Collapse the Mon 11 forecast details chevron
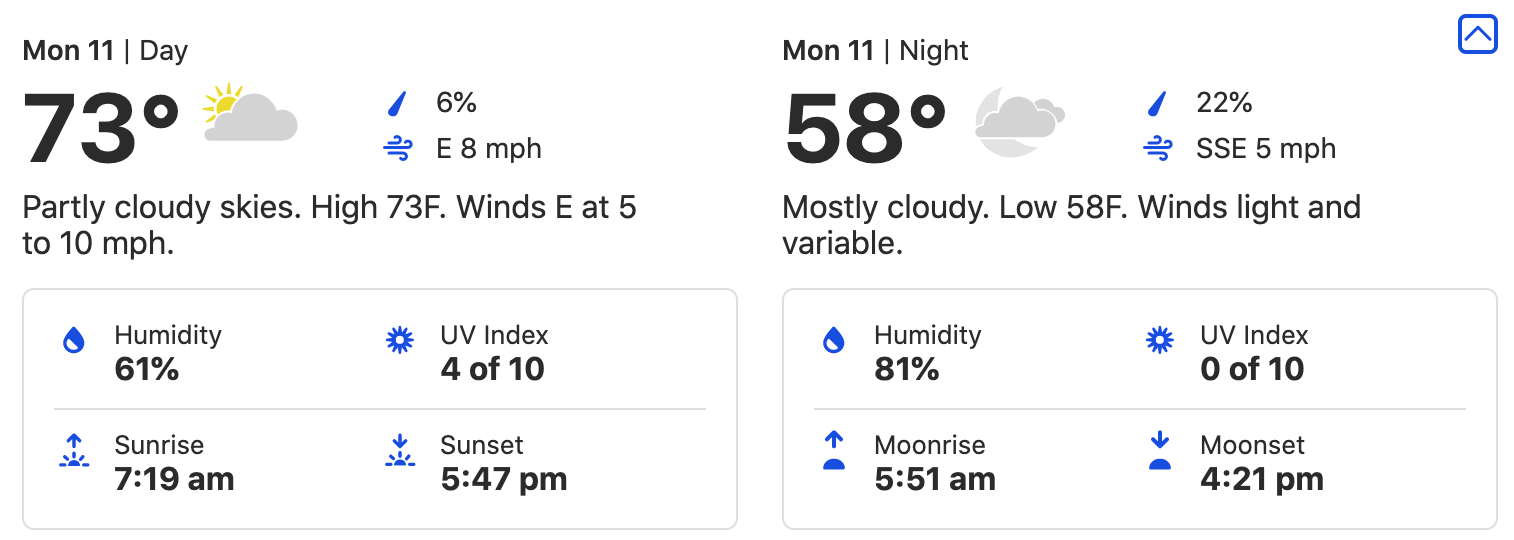This screenshot has height=540, width=1514. point(1477,35)
